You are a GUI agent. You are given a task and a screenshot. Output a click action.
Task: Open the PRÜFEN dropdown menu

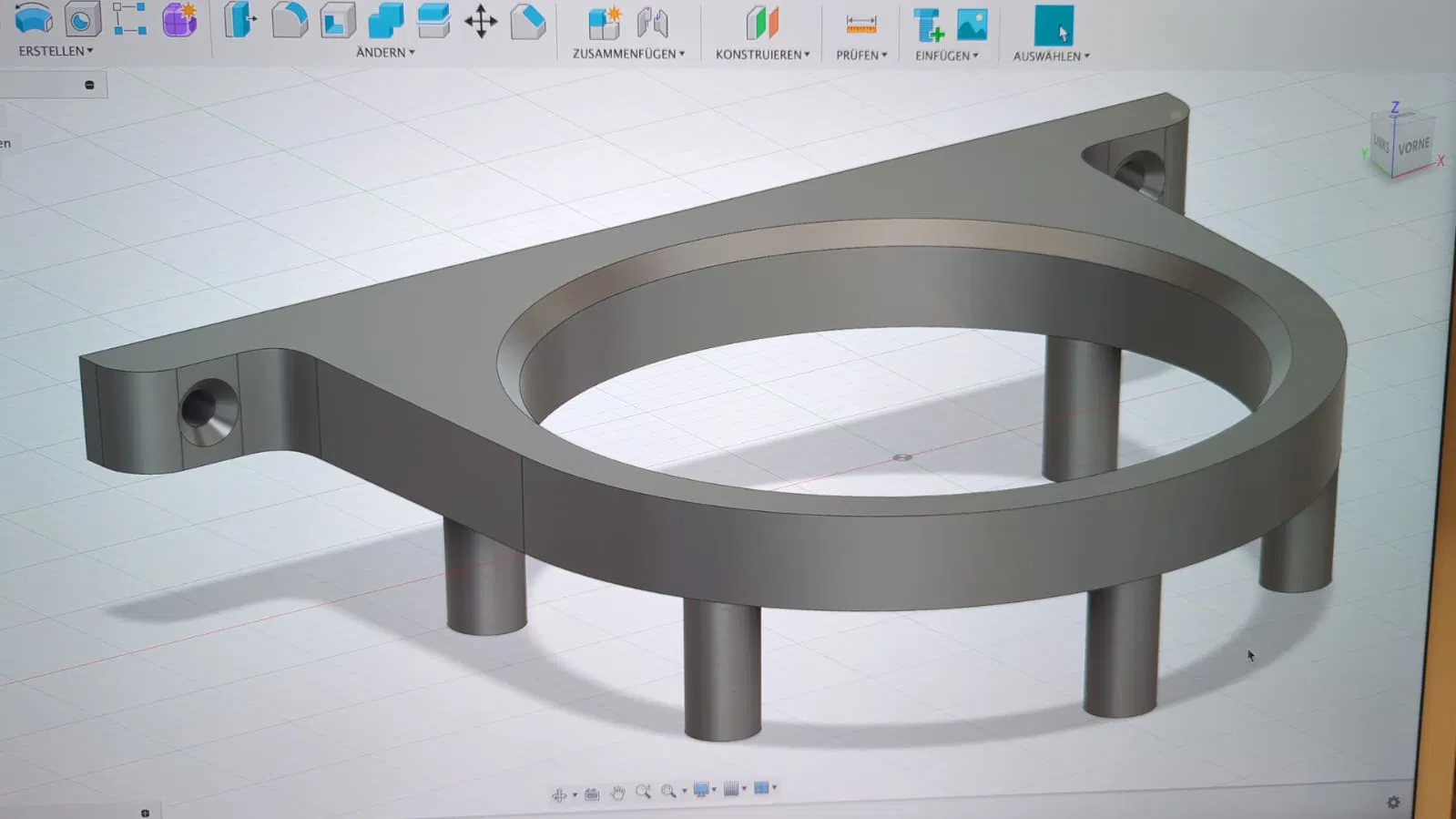861,56
